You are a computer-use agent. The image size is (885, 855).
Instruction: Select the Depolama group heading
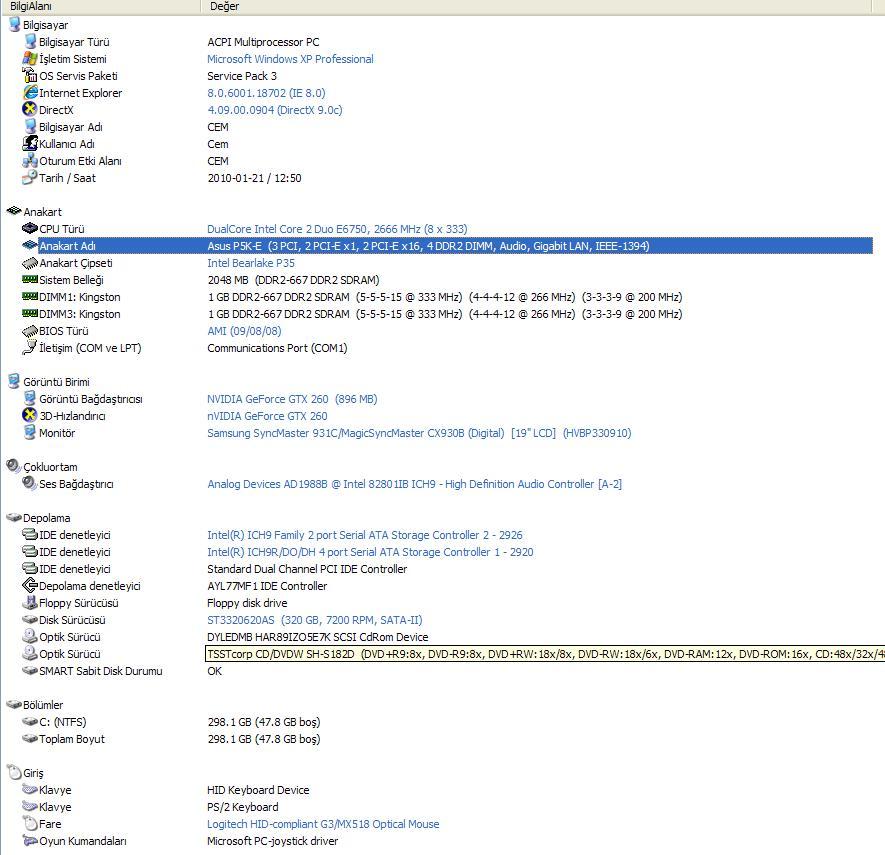coord(46,518)
